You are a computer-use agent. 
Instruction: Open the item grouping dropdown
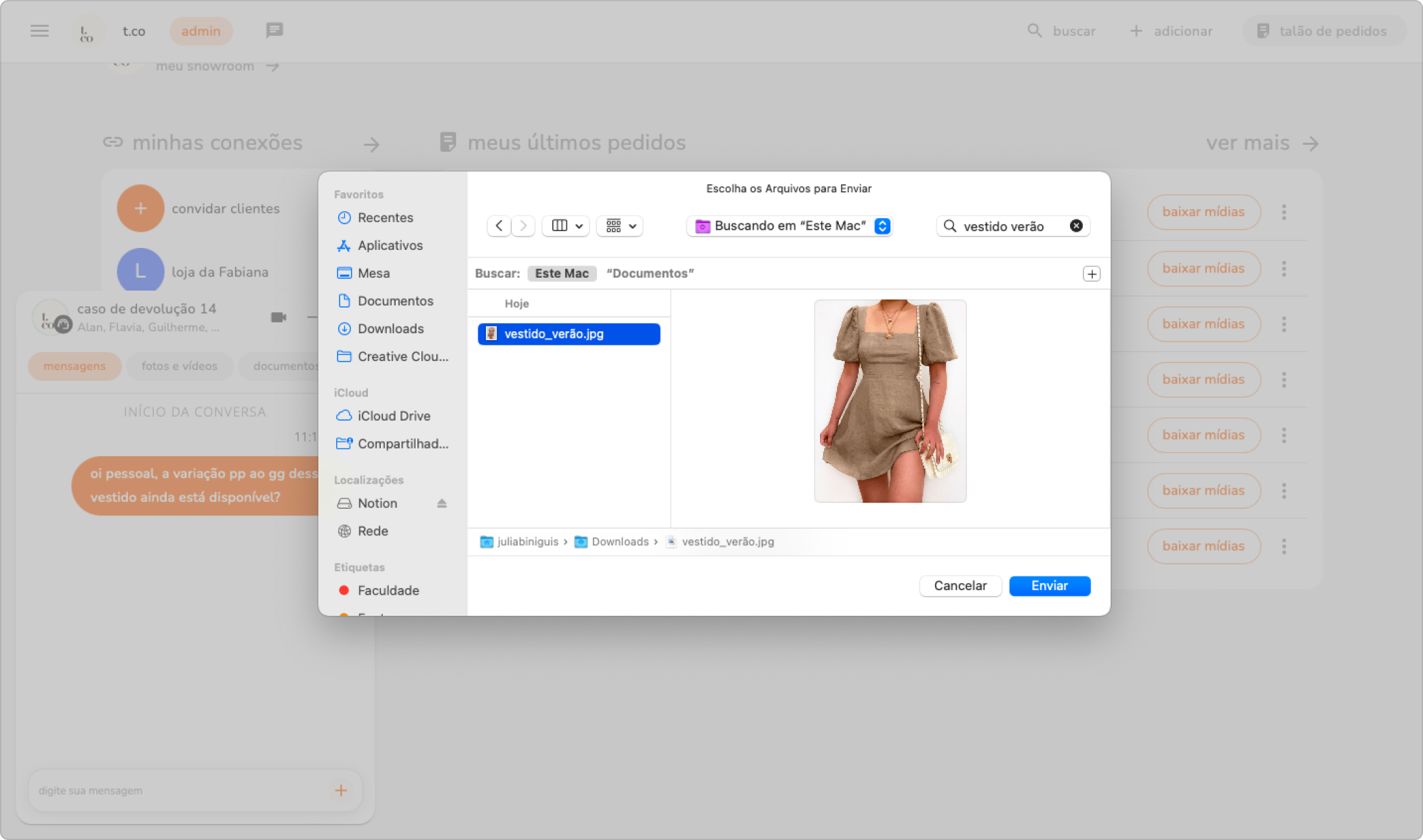click(620, 226)
